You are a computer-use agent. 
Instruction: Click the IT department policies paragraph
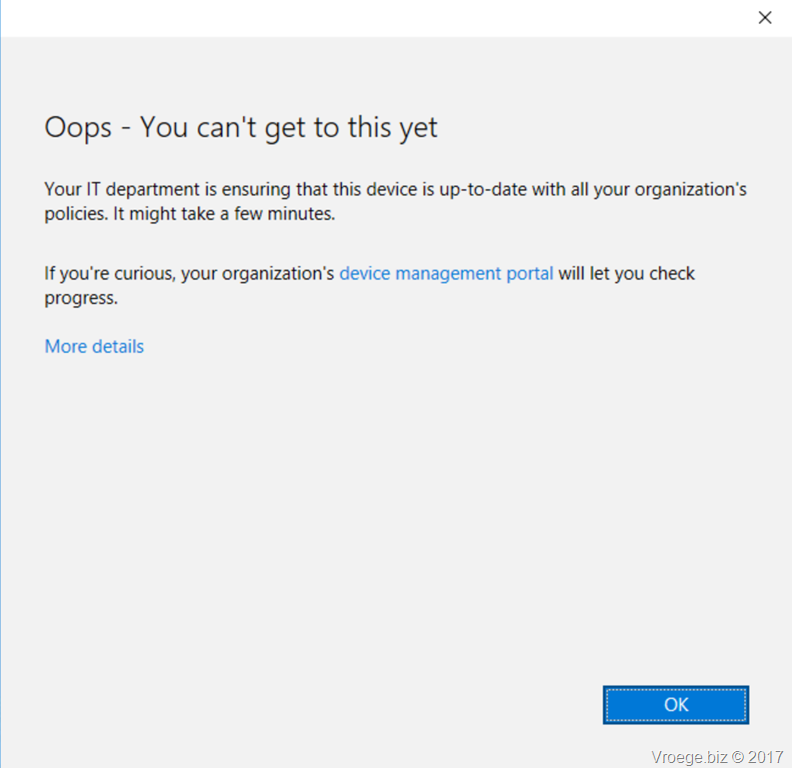click(x=395, y=201)
